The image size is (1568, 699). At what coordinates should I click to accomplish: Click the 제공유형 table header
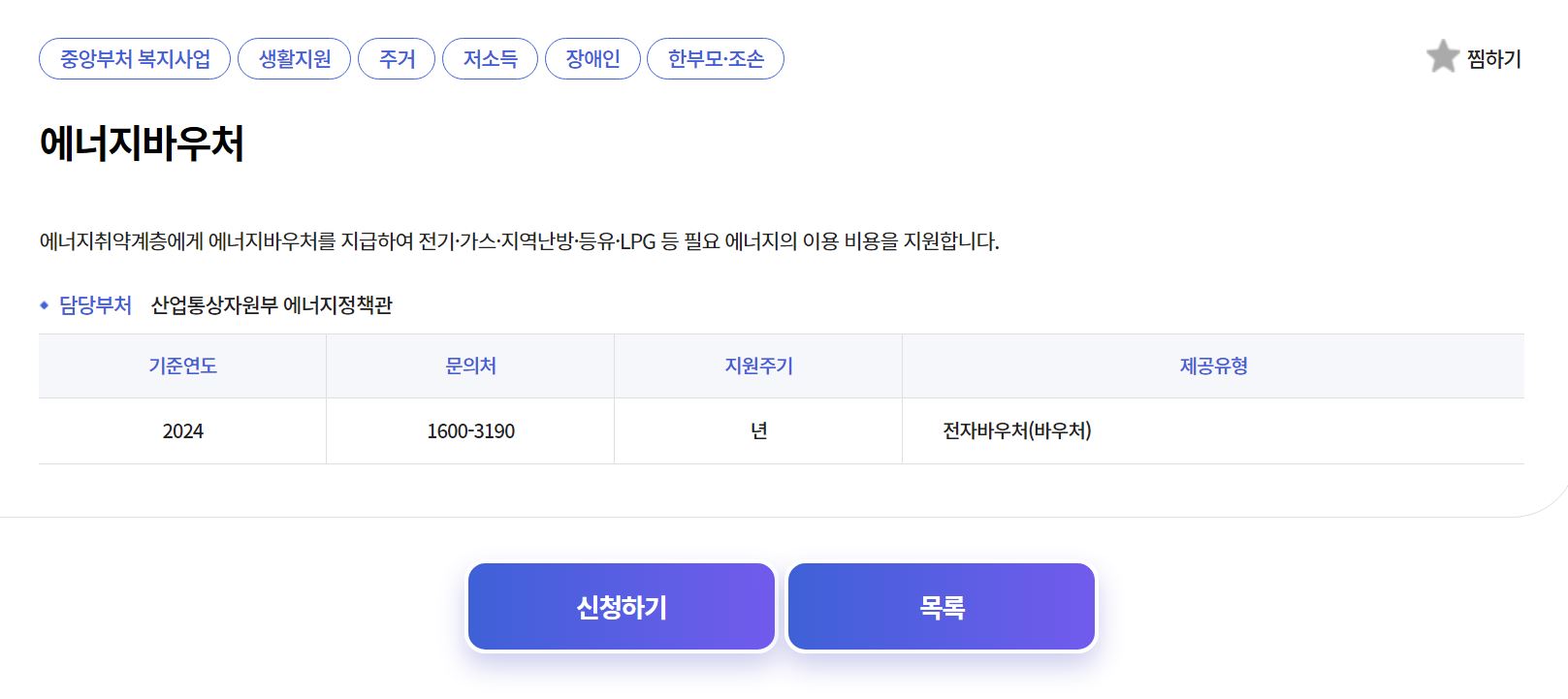click(1215, 365)
